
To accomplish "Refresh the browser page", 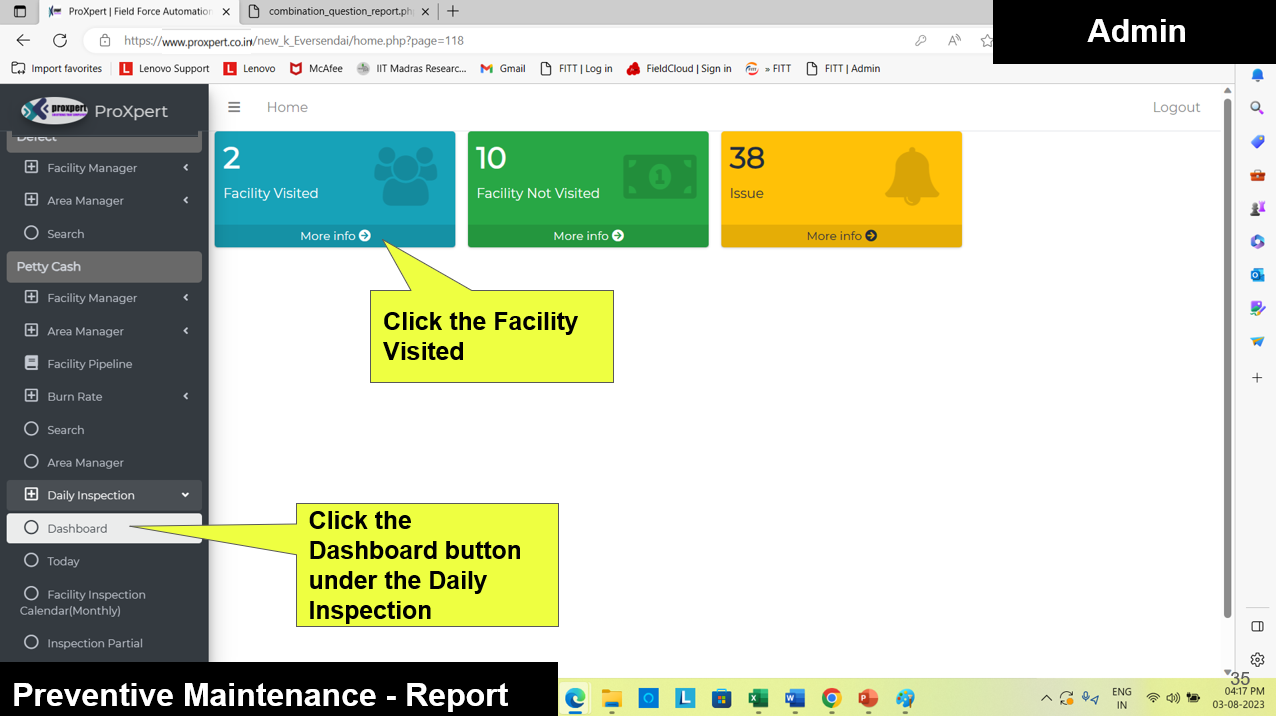I will 60,41.
